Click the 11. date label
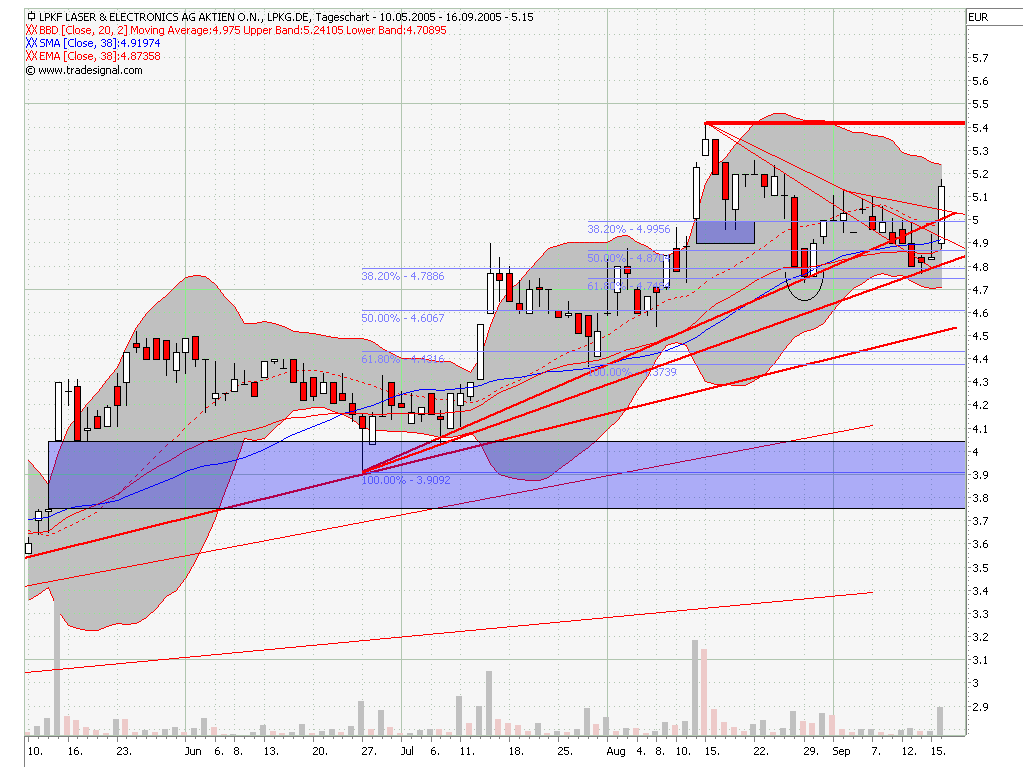The height and width of the screenshot is (768, 1024). coord(466,751)
